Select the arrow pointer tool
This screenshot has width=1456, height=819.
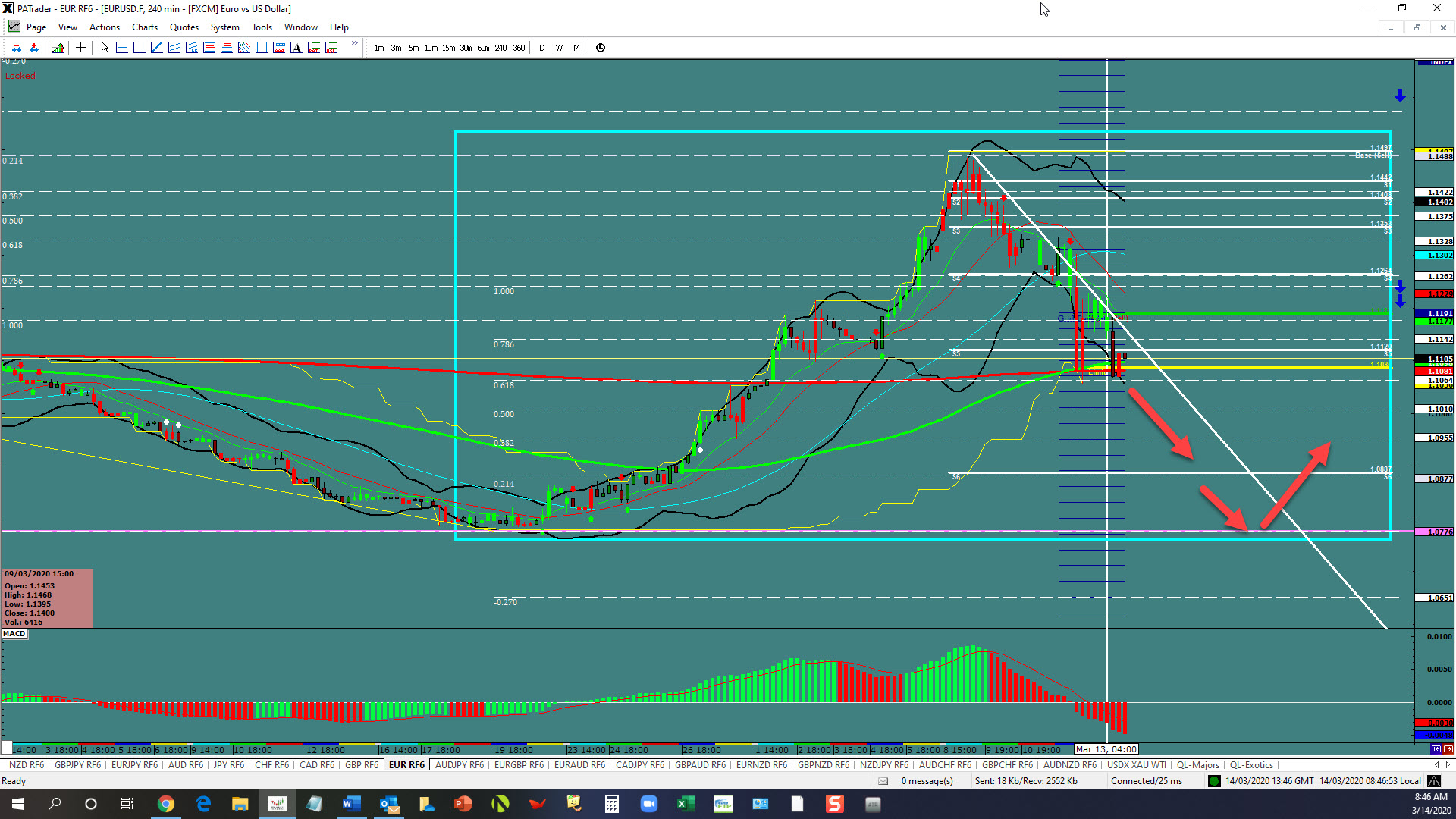coord(105,48)
